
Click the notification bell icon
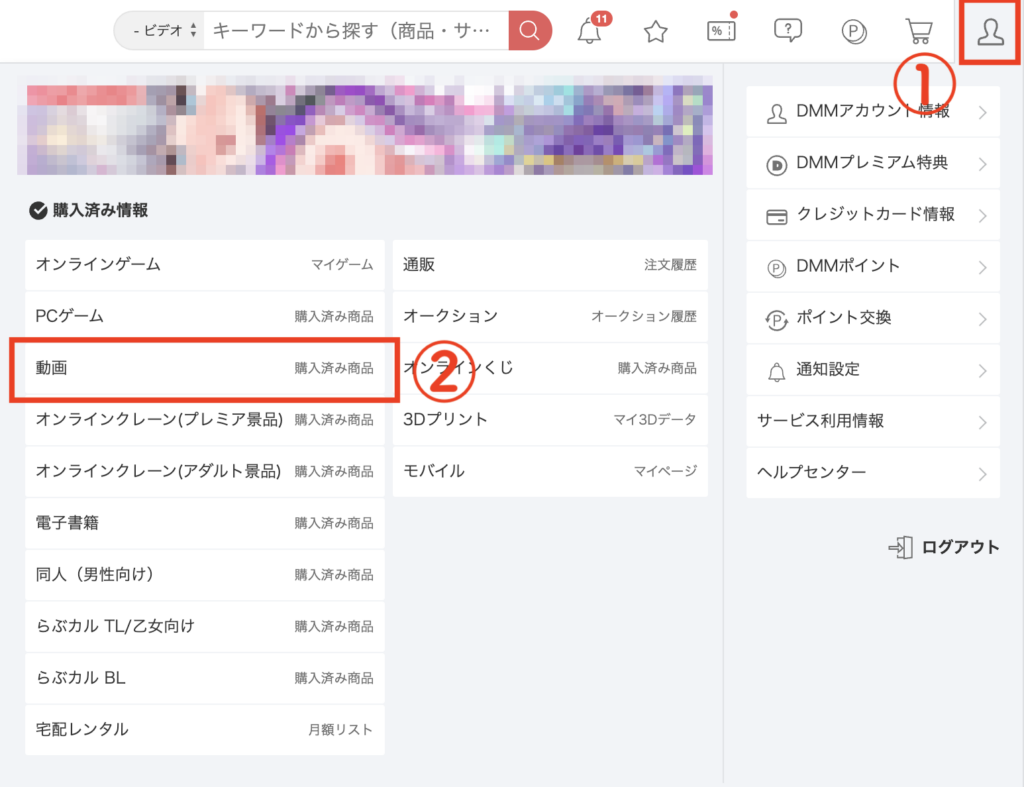tap(591, 31)
